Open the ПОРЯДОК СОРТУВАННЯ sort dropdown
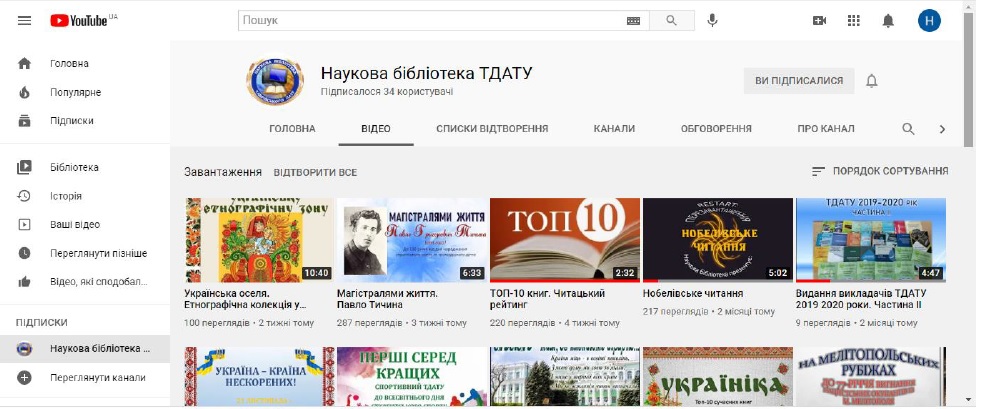 tap(880, 171)
